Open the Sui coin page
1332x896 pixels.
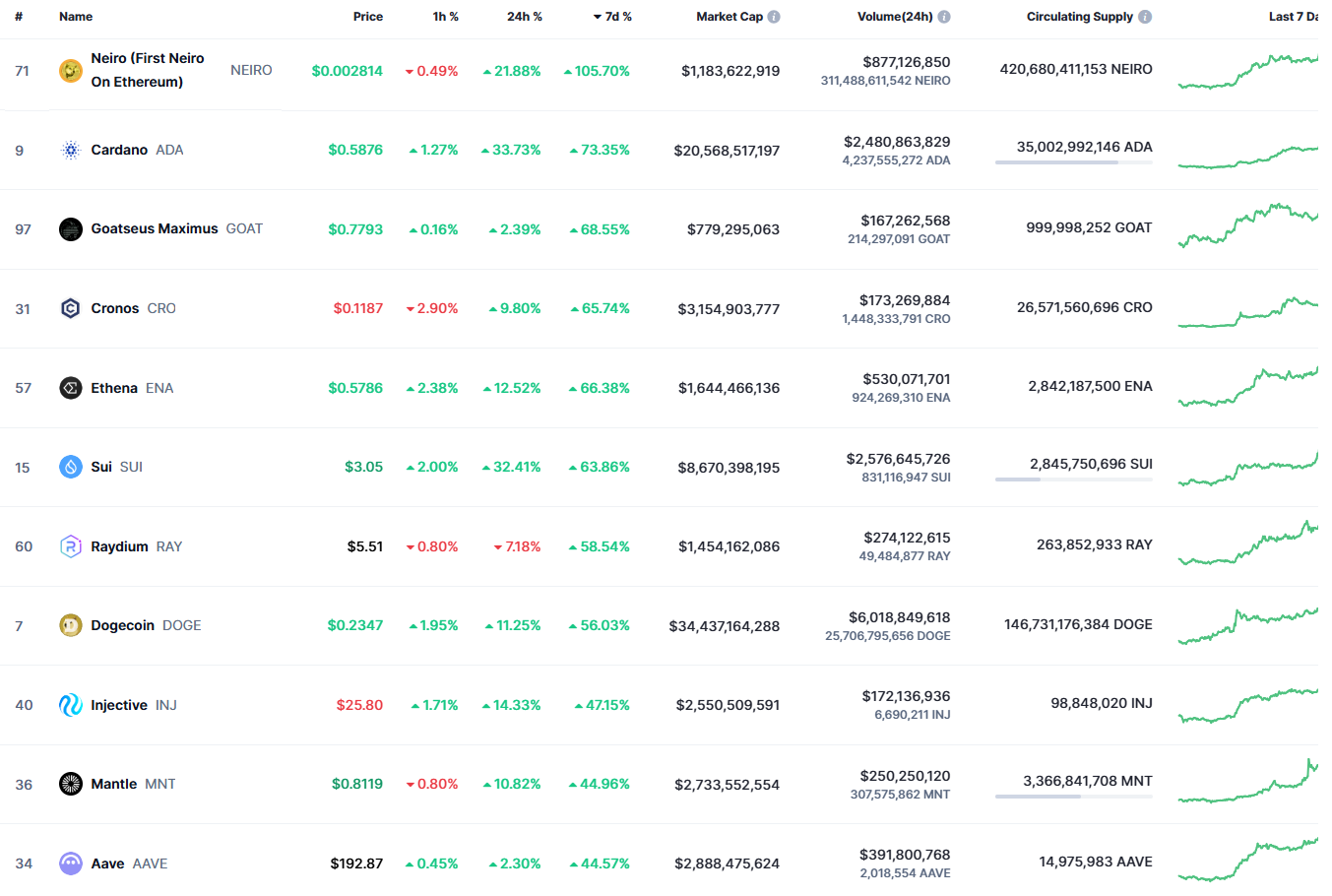tap(101, 467)
